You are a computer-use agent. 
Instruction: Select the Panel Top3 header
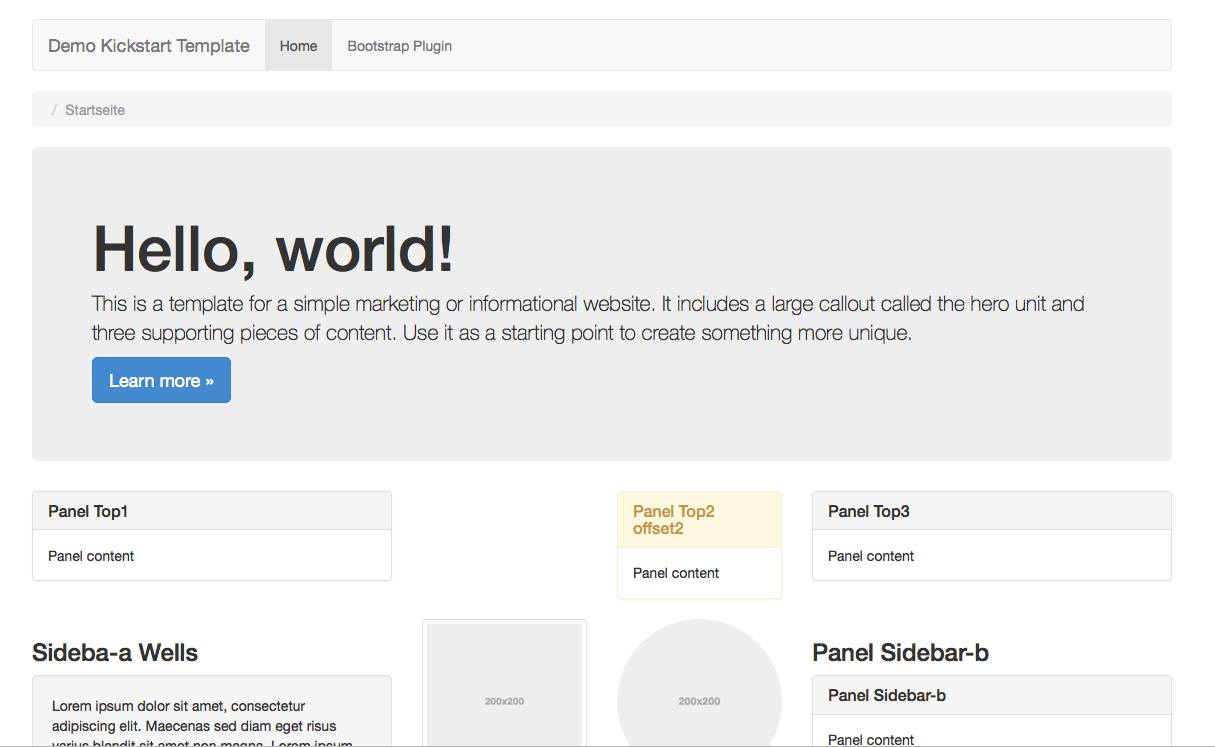pos(990,511)
